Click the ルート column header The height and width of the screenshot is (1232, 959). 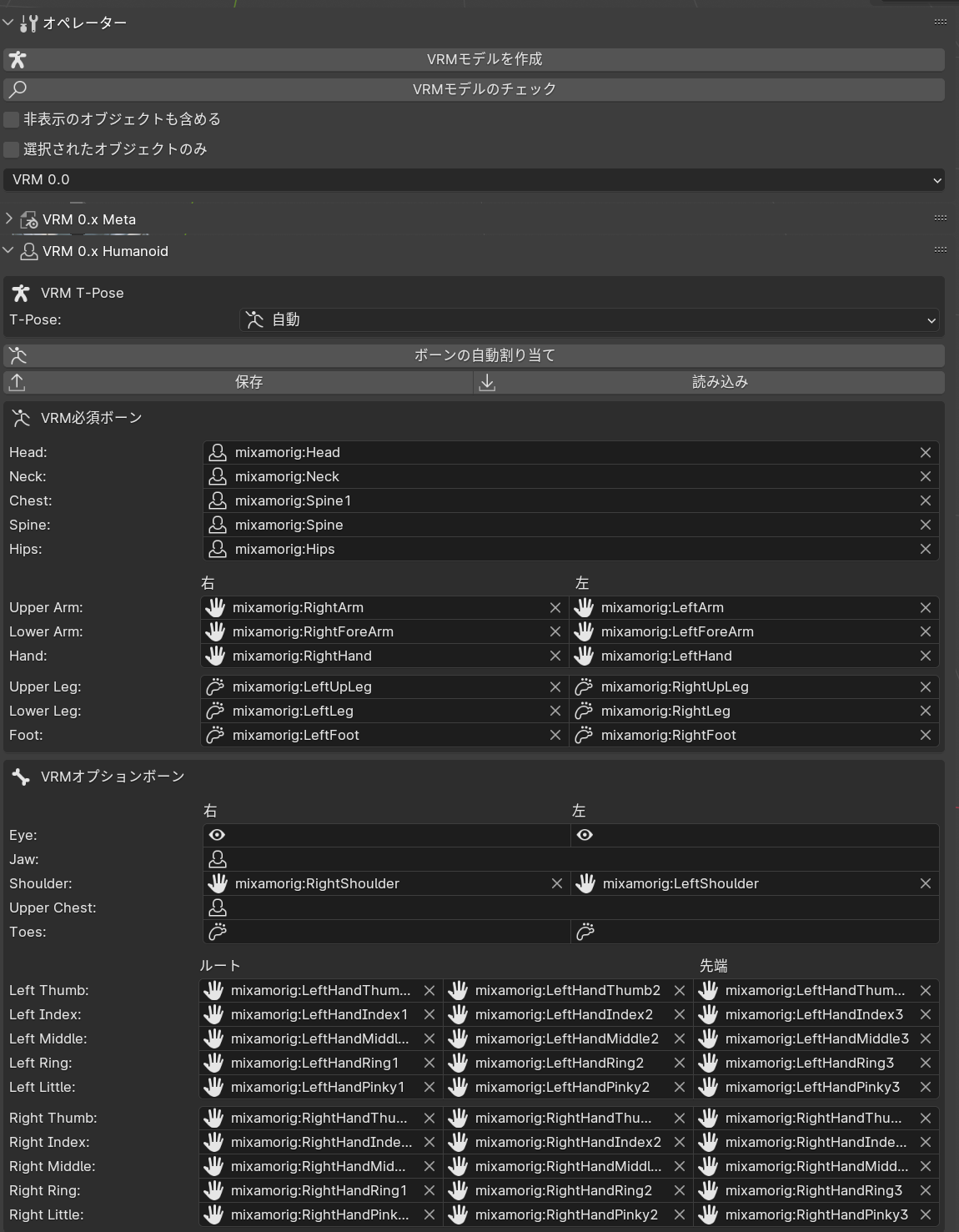pyautogui.click(x=220, y=966)
